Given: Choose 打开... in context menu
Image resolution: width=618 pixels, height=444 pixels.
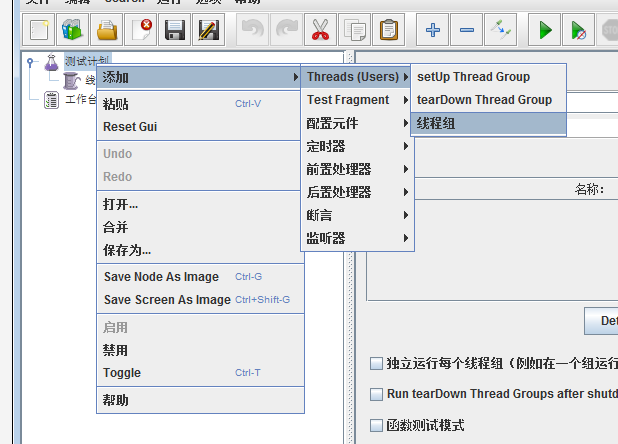Looking at the screenshot, I should point(200,204).
